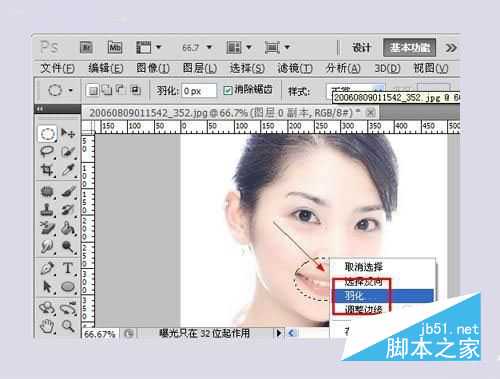Select the Zoom tool
This screenshot has height=379, width=500.
pyautogui.click(x=68, y=326)
